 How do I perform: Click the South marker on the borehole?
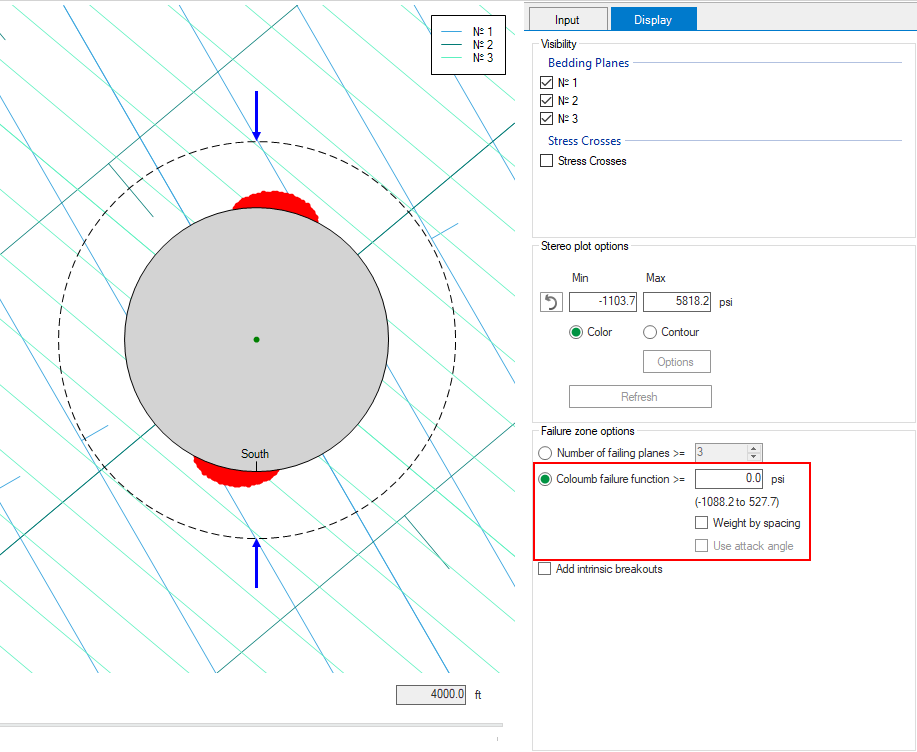[x=255, y=455]
